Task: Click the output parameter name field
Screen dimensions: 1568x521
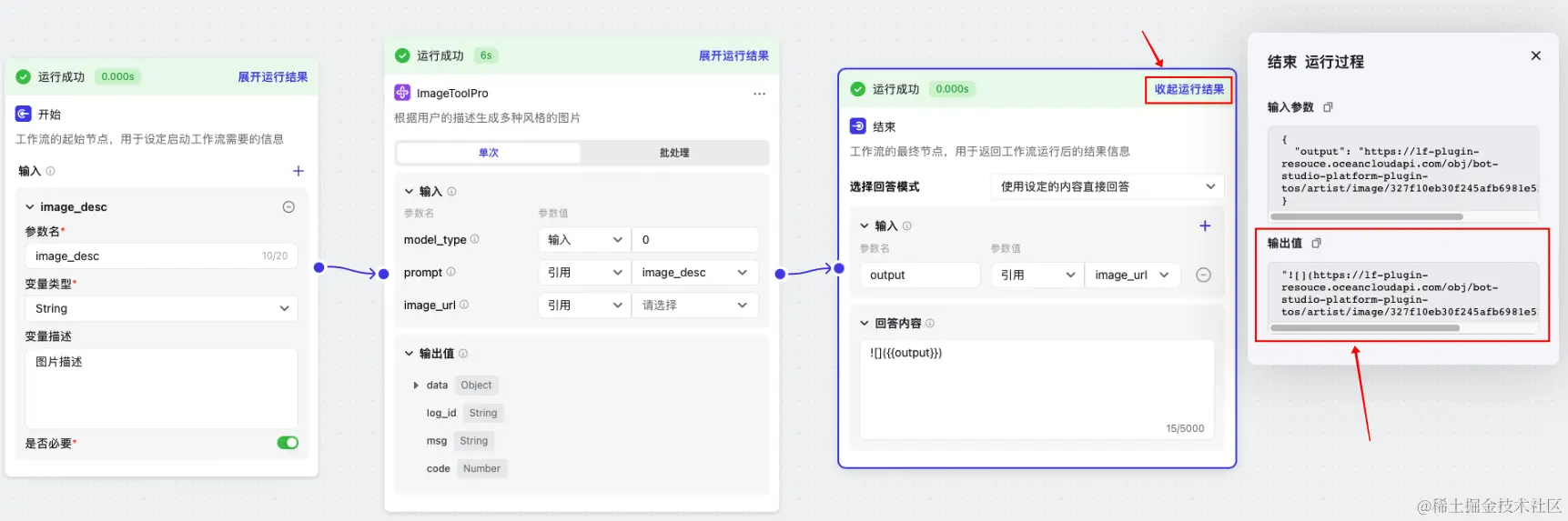Action: pos(920,275)
